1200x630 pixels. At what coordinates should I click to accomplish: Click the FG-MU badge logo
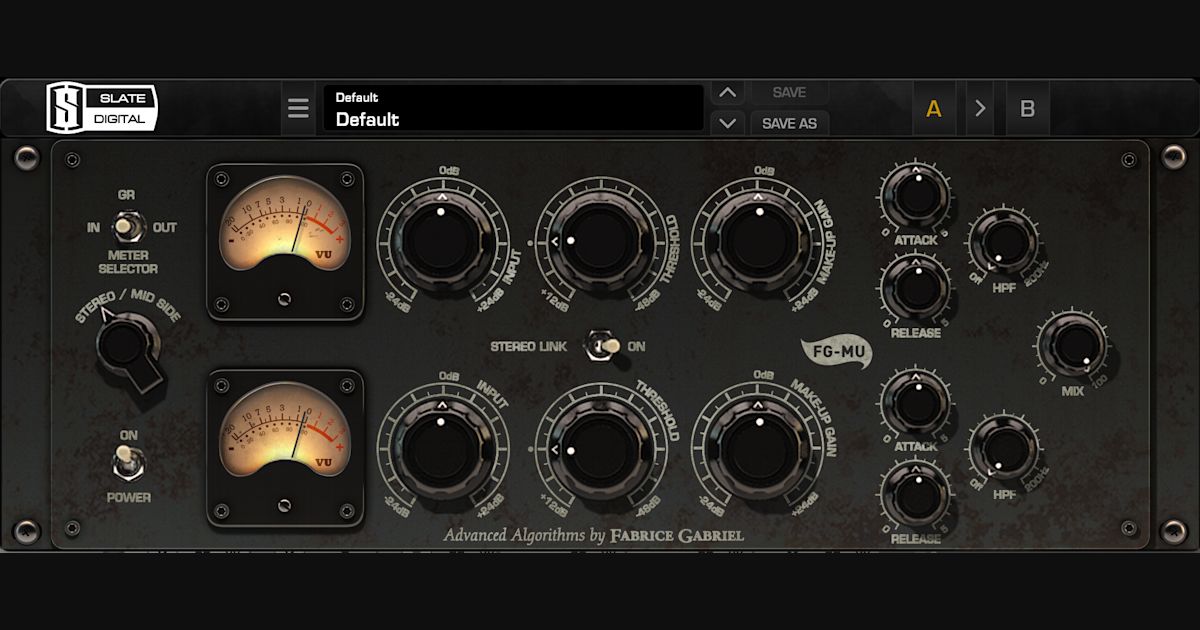coord(836,352)
